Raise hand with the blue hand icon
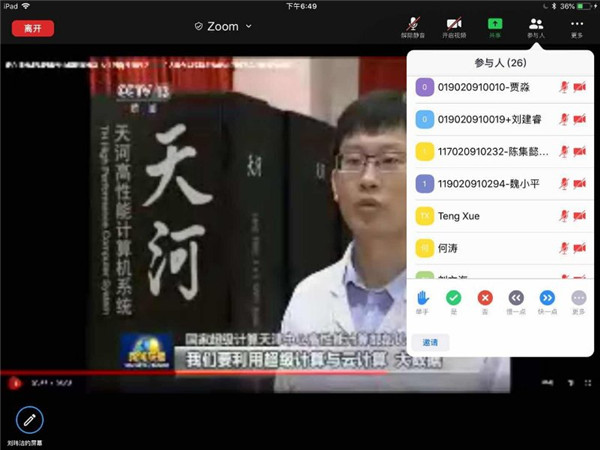 coord(422,298)
